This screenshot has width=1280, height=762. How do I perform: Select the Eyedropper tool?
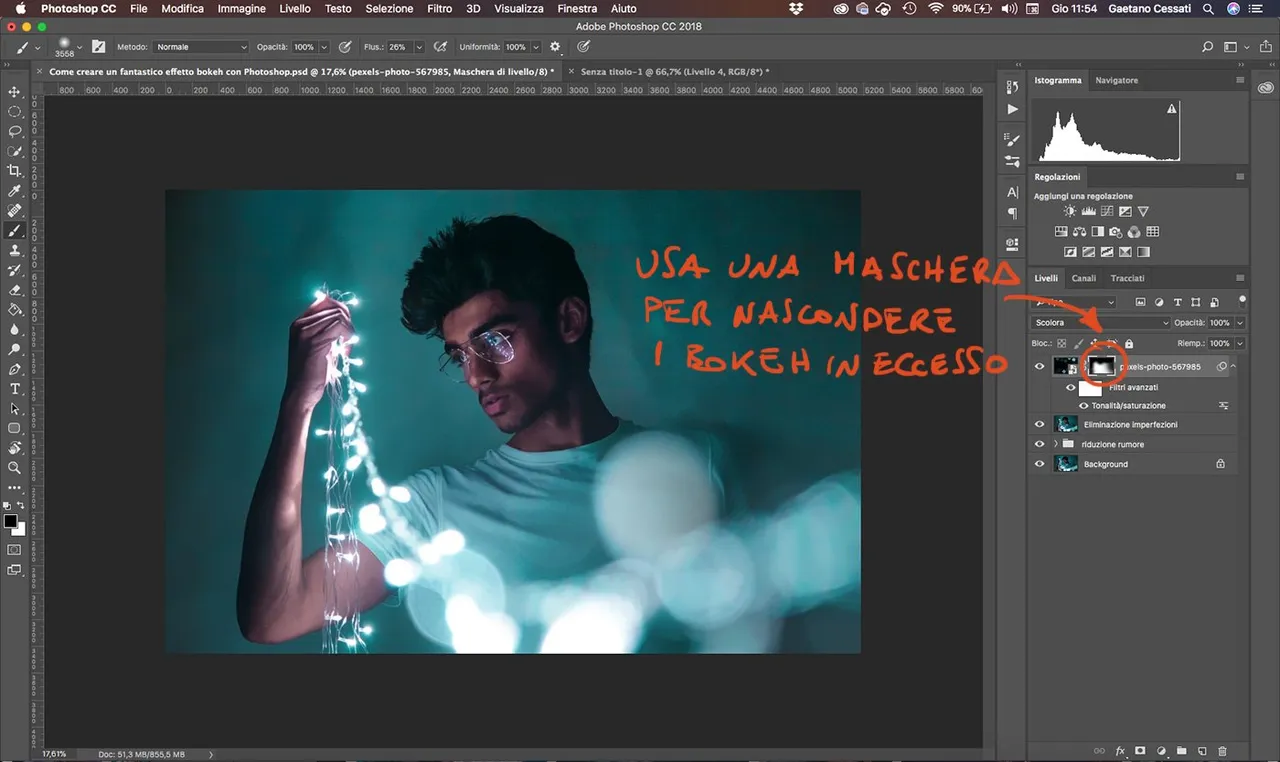pos(15,191)
